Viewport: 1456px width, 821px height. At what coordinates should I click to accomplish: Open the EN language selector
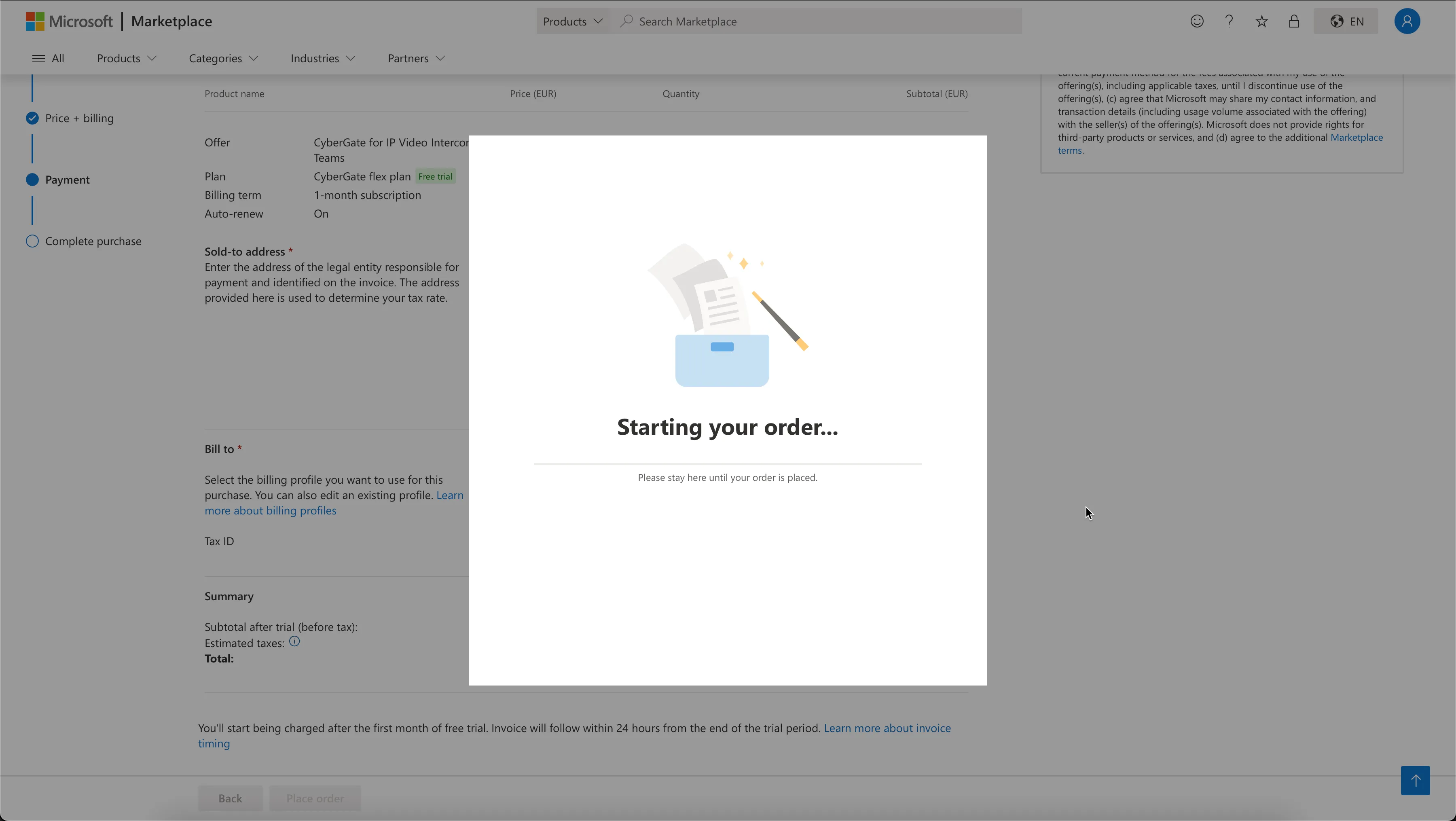1346,21
